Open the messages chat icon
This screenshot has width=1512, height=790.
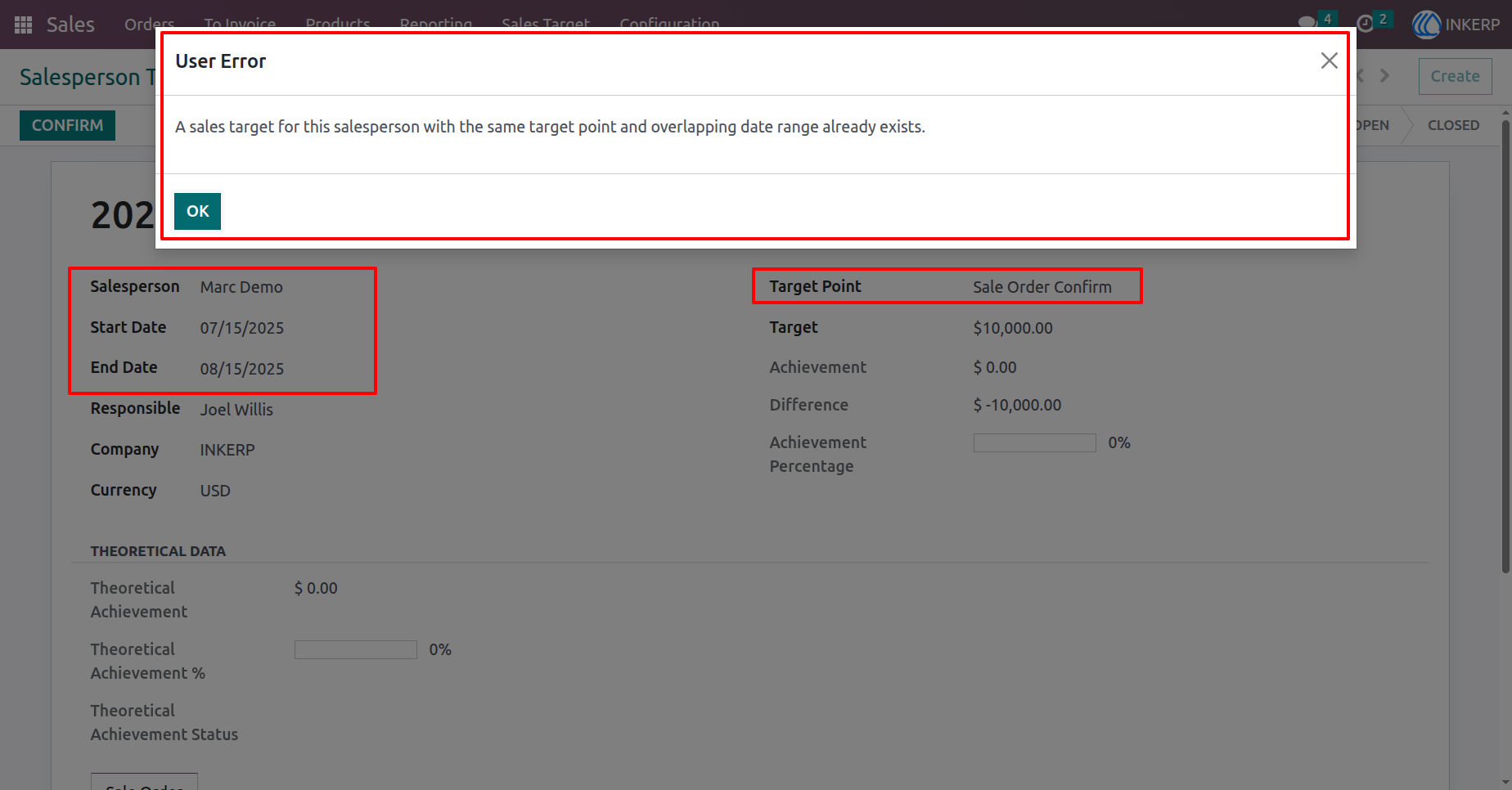pos(1307,22)
